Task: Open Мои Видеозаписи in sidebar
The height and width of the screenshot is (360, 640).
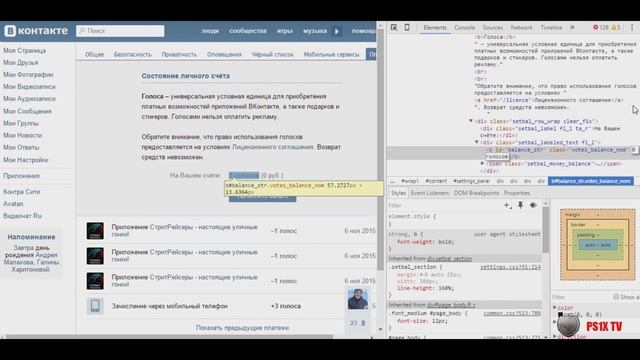Action: [x=29, y=87]
